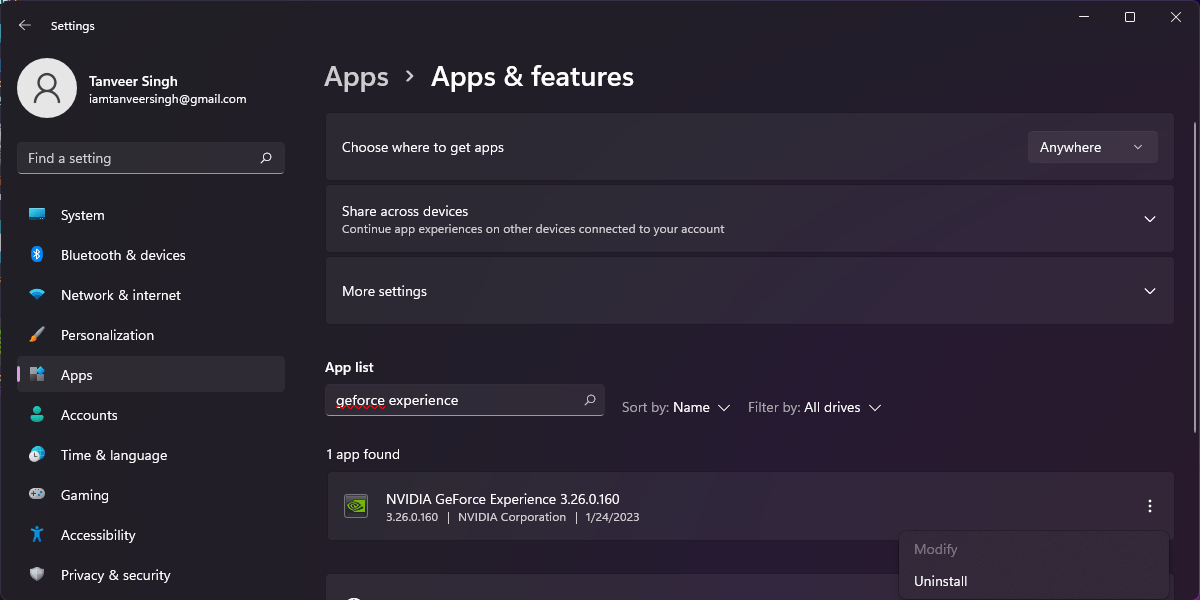Click the Privacy & security shield icon
The width and height of the screenshot is (1200, 600).
coord(38,575)
